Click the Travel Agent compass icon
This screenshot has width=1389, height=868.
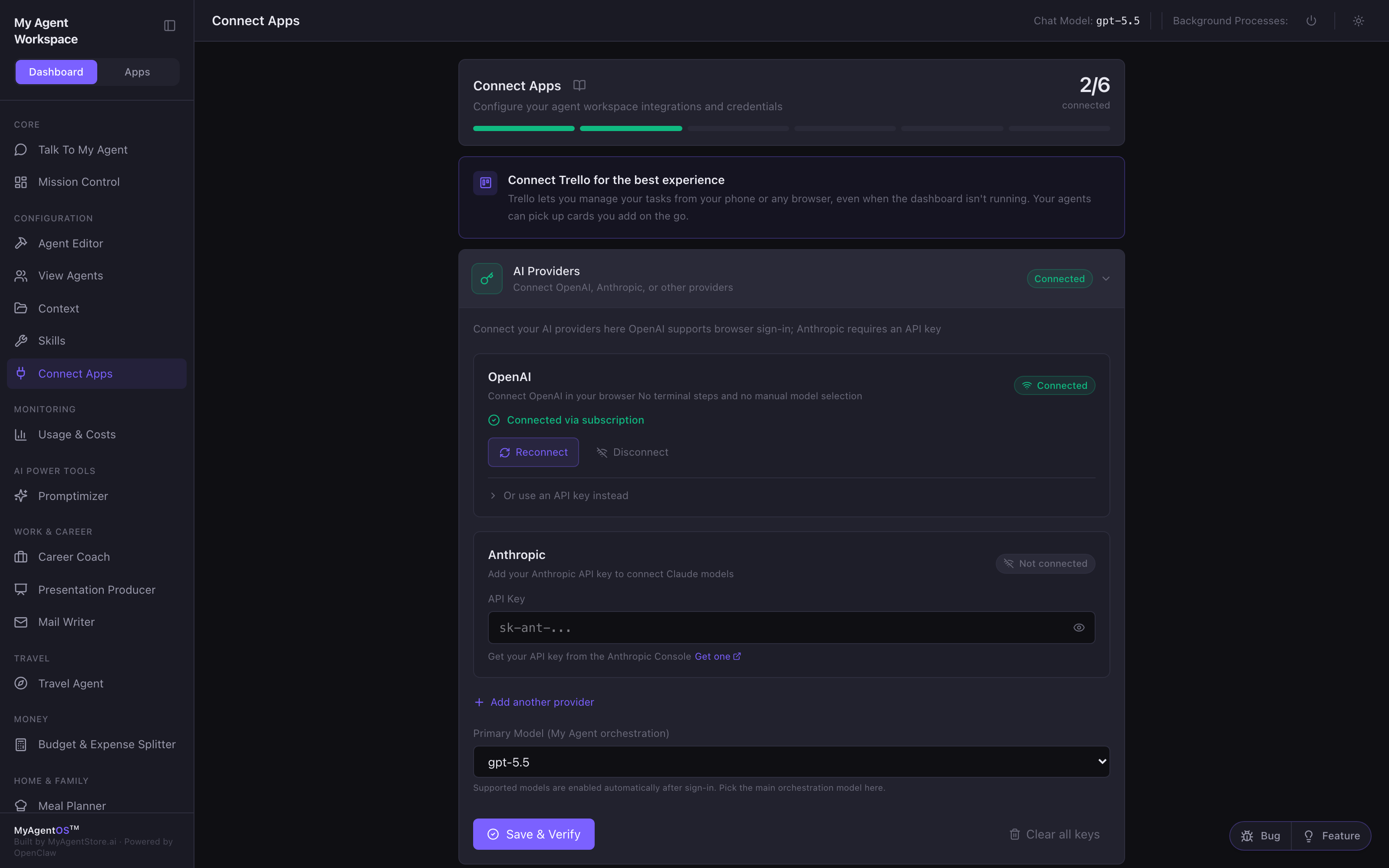click(x=21, y=684)
